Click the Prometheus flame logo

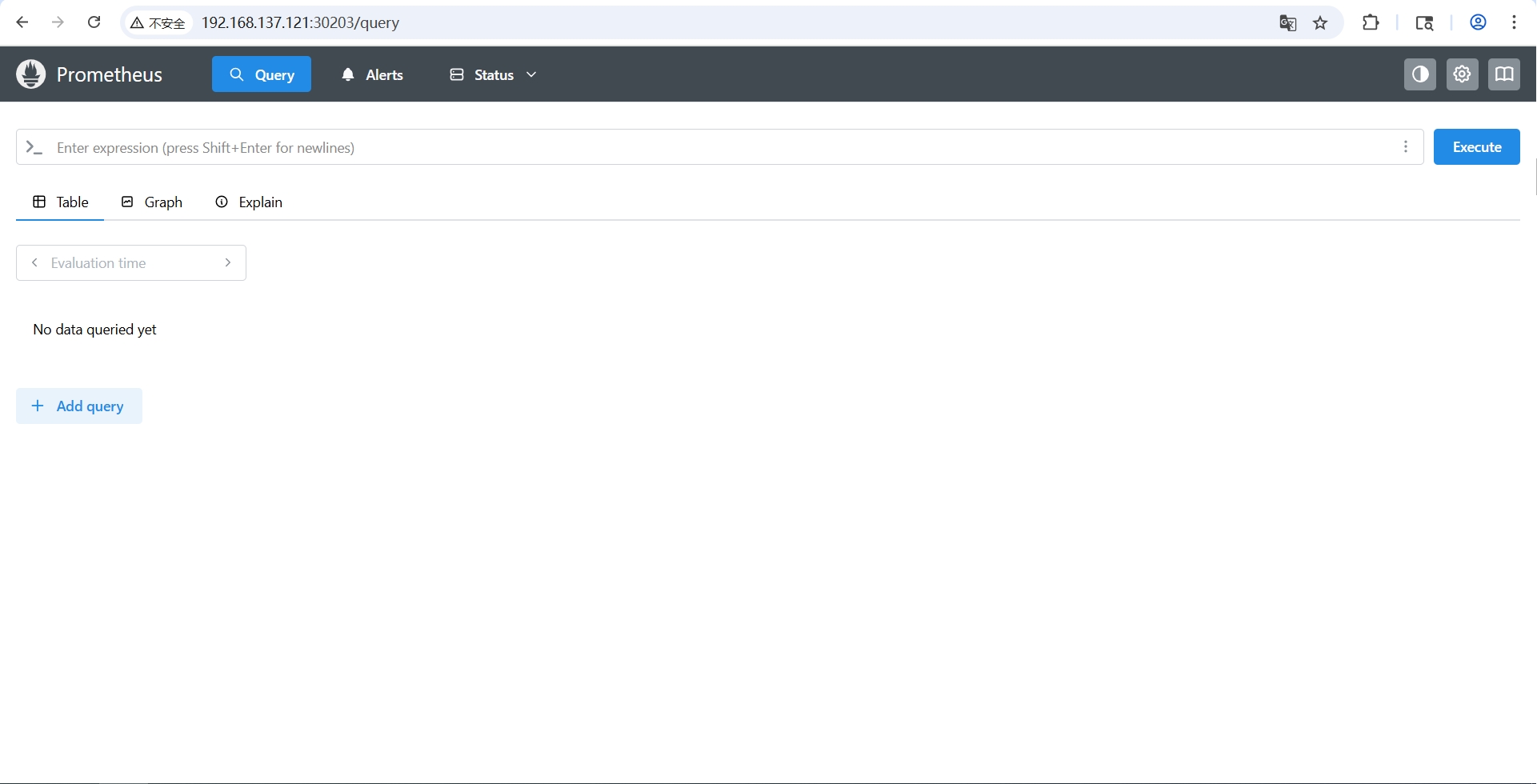click(x=31, y=74)
